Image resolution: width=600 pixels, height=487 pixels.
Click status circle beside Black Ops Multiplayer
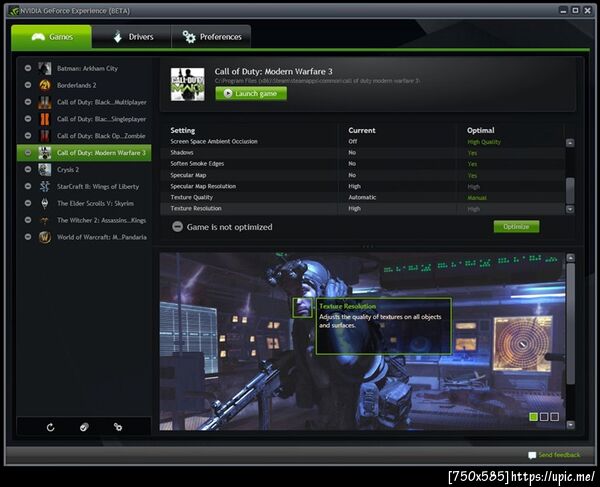(x=28, y=102)
